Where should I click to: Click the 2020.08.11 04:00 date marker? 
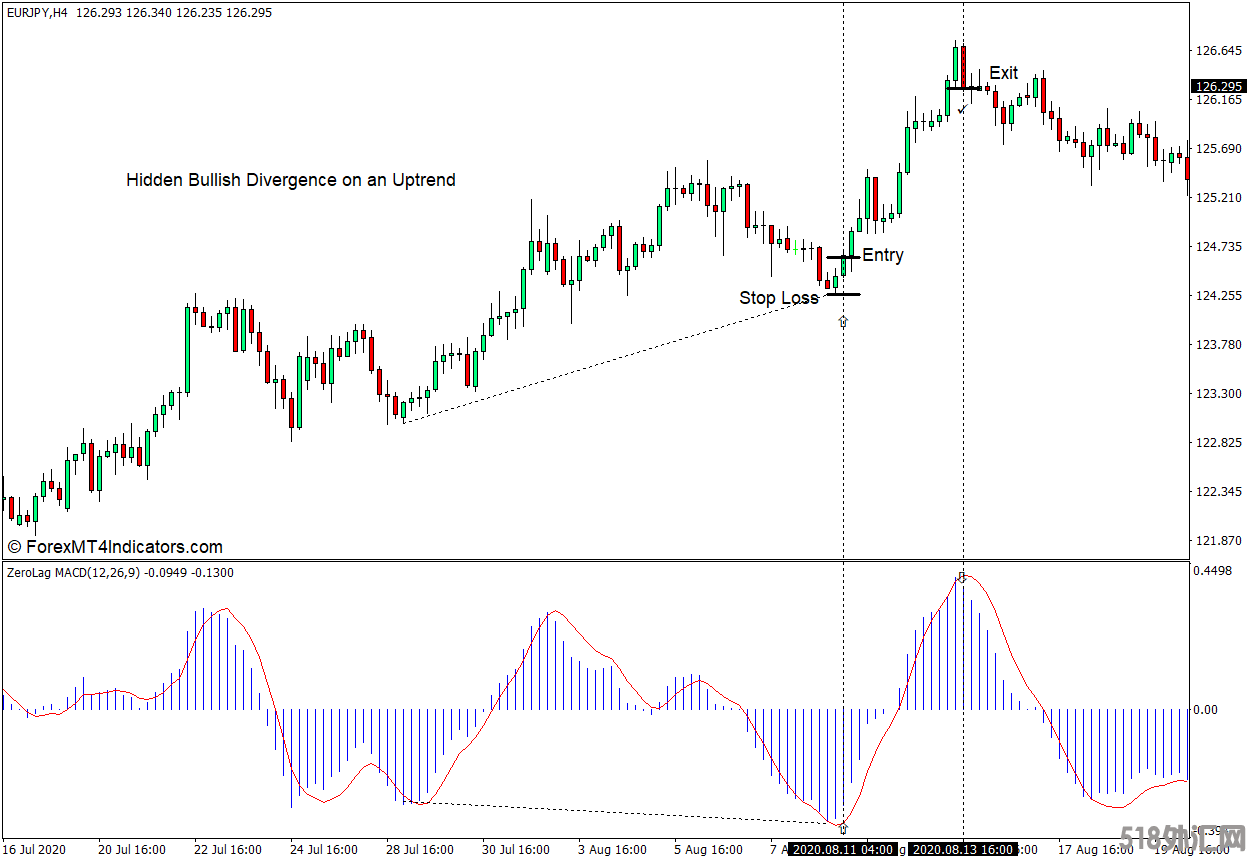842,850
